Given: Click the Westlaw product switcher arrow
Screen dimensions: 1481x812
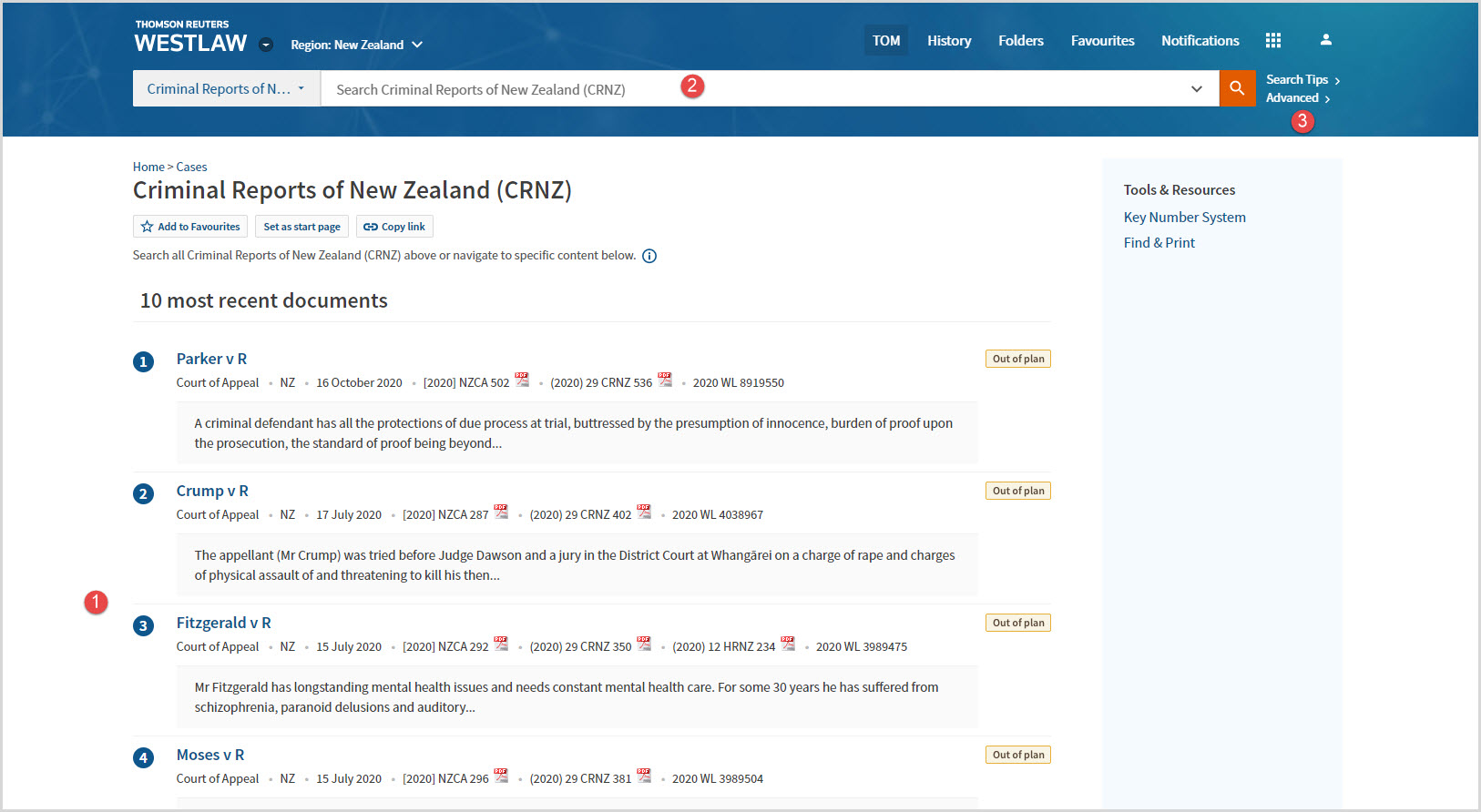Looking at the screenshot, I should pos(266,45).
